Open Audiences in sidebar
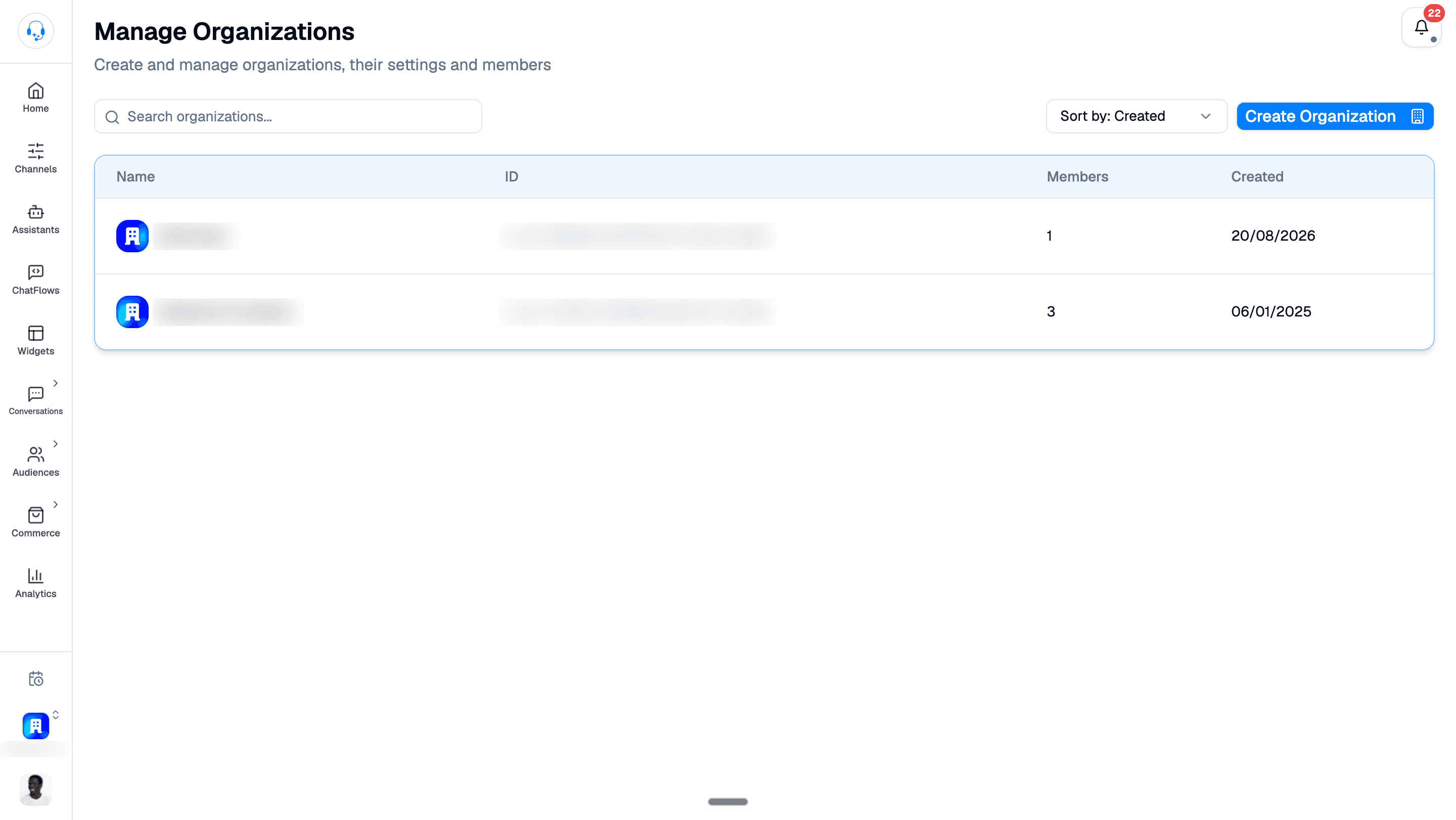This screenshot has height=820, width=1456. [35, 462]
